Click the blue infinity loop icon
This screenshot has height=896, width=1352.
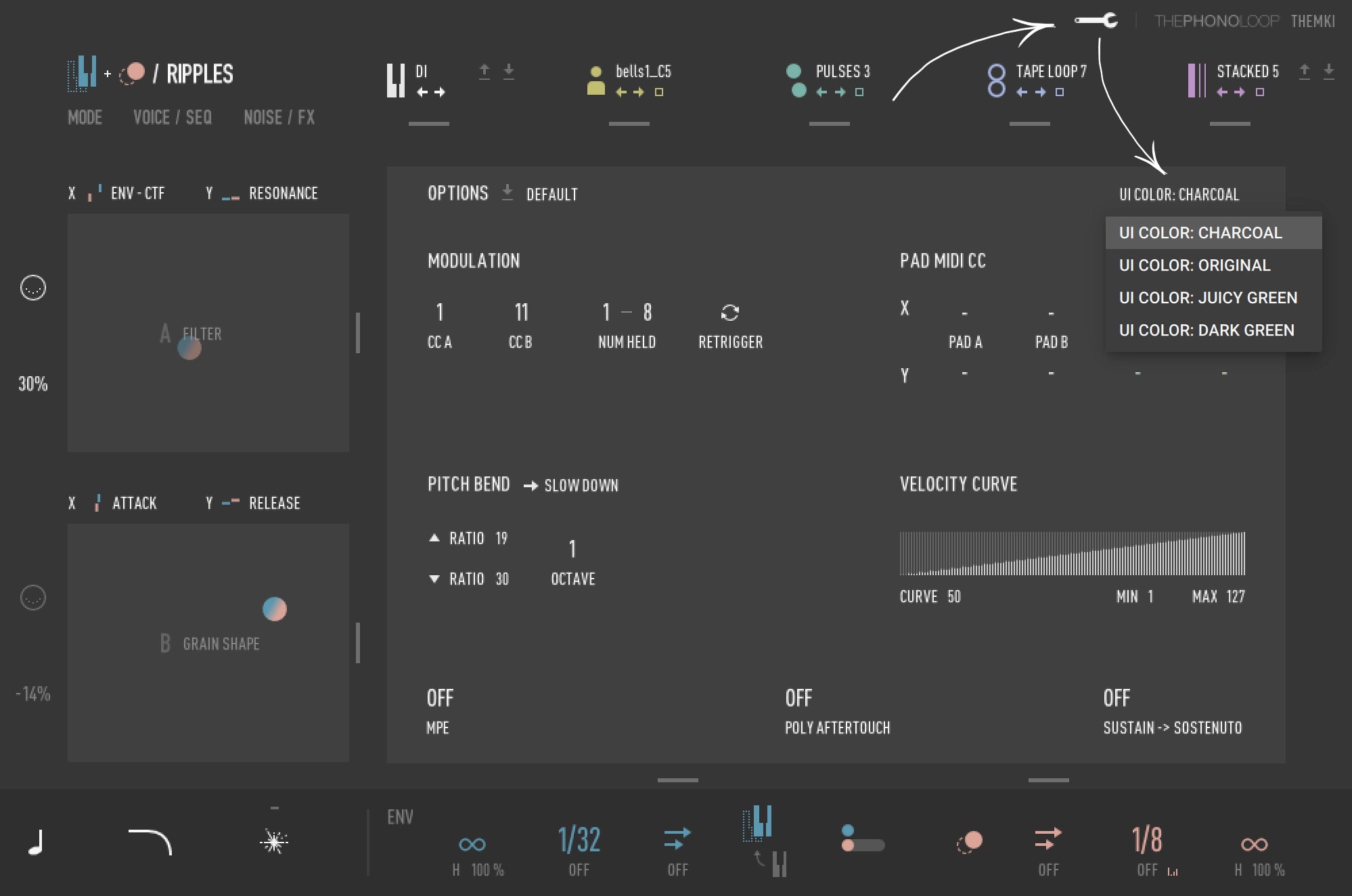tap(472, 844)
